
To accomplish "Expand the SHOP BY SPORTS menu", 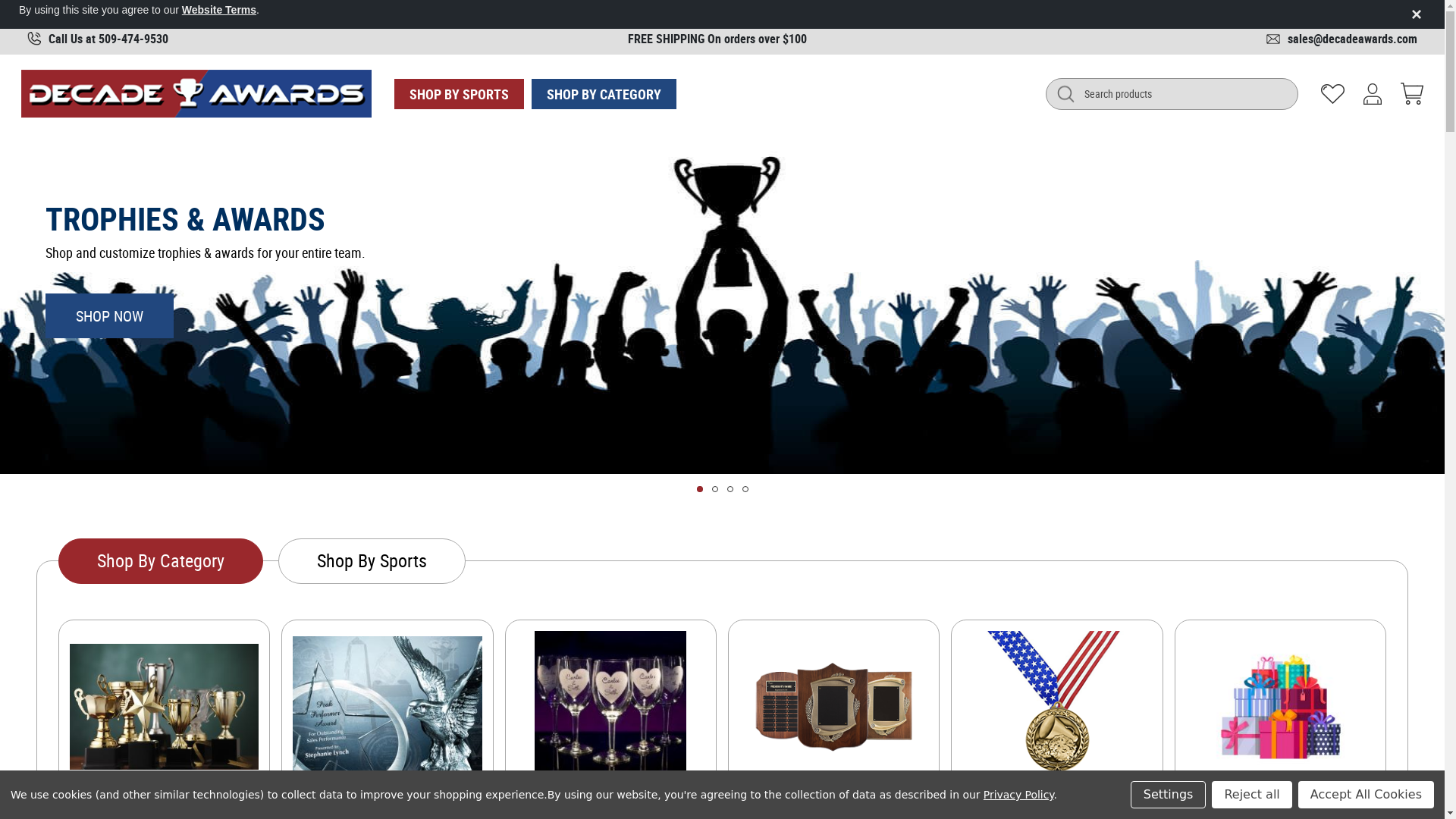I will 459,94.
